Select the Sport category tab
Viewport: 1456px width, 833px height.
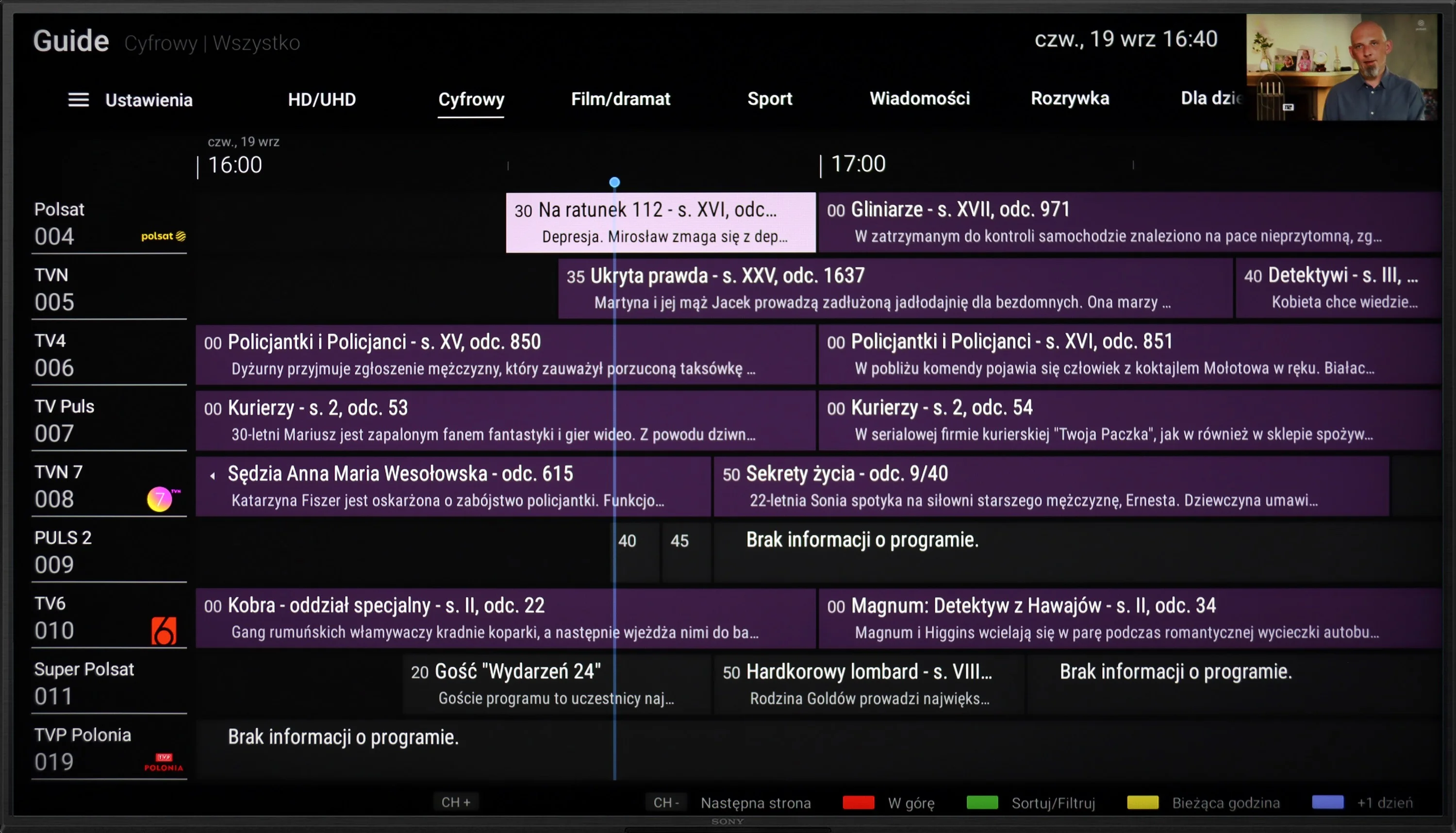point(770,99)
